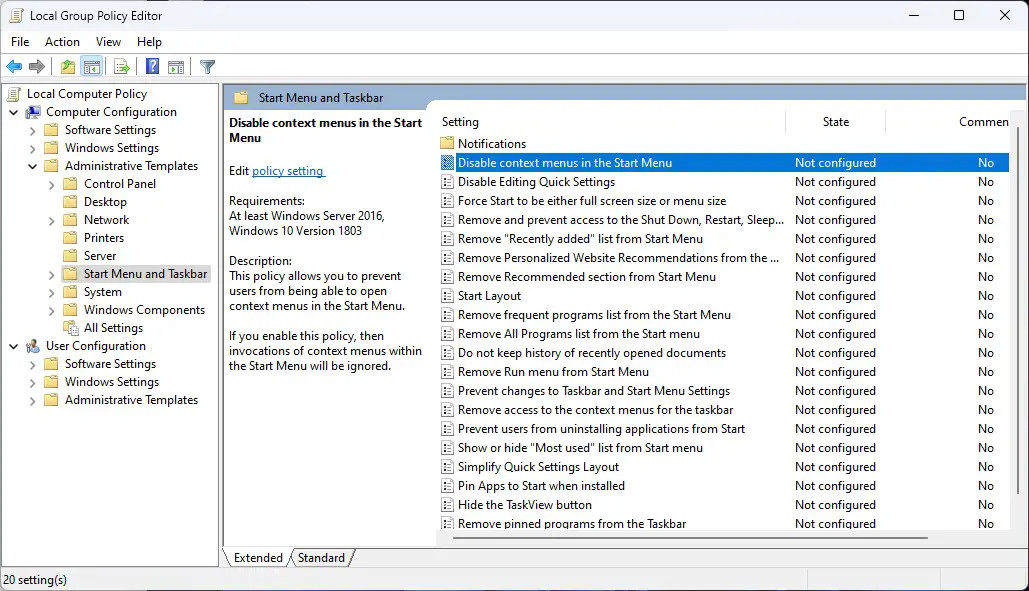Image resolution: width=1029 pixels, height=591 pixels.
Task: Click the Desktop folder icon in tree
Action: pos(70,202)
